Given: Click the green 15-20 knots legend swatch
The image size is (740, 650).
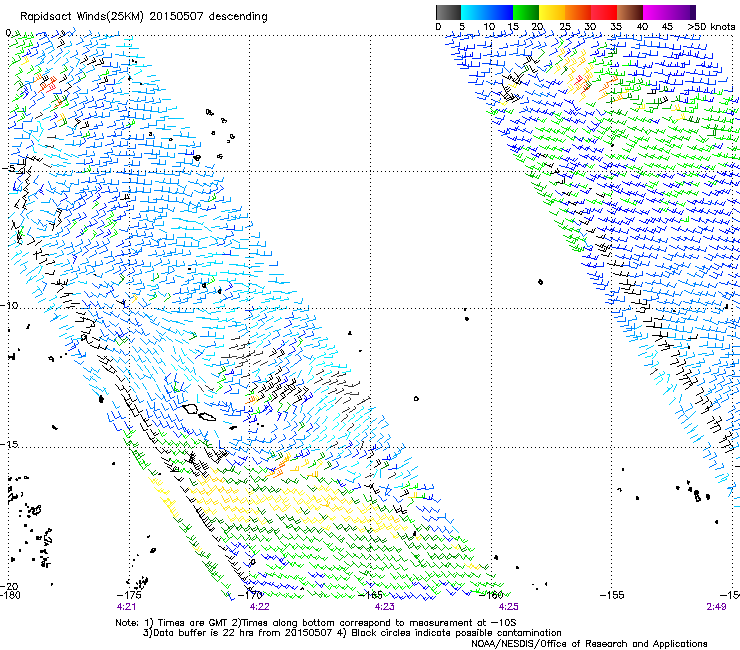Looking at the screenshot, I should point(526,12).
